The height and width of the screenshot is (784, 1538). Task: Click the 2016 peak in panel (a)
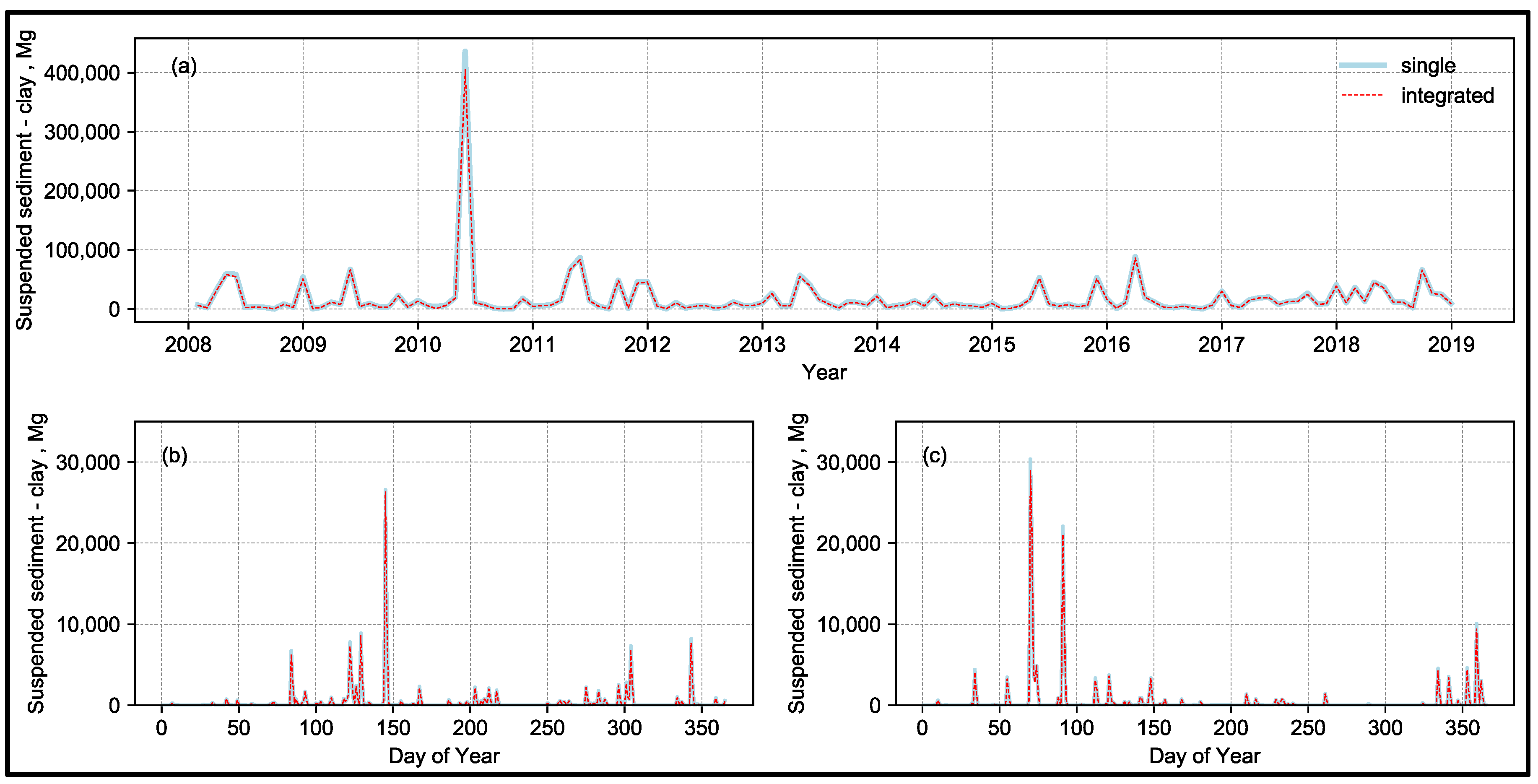(x=1135, y=257)
